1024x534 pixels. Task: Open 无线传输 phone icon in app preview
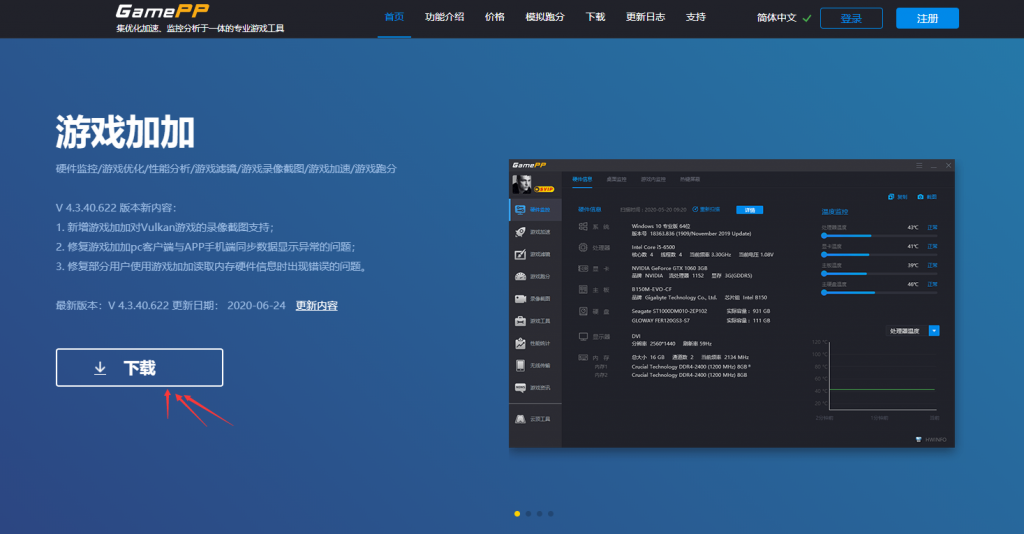point(520,366)
